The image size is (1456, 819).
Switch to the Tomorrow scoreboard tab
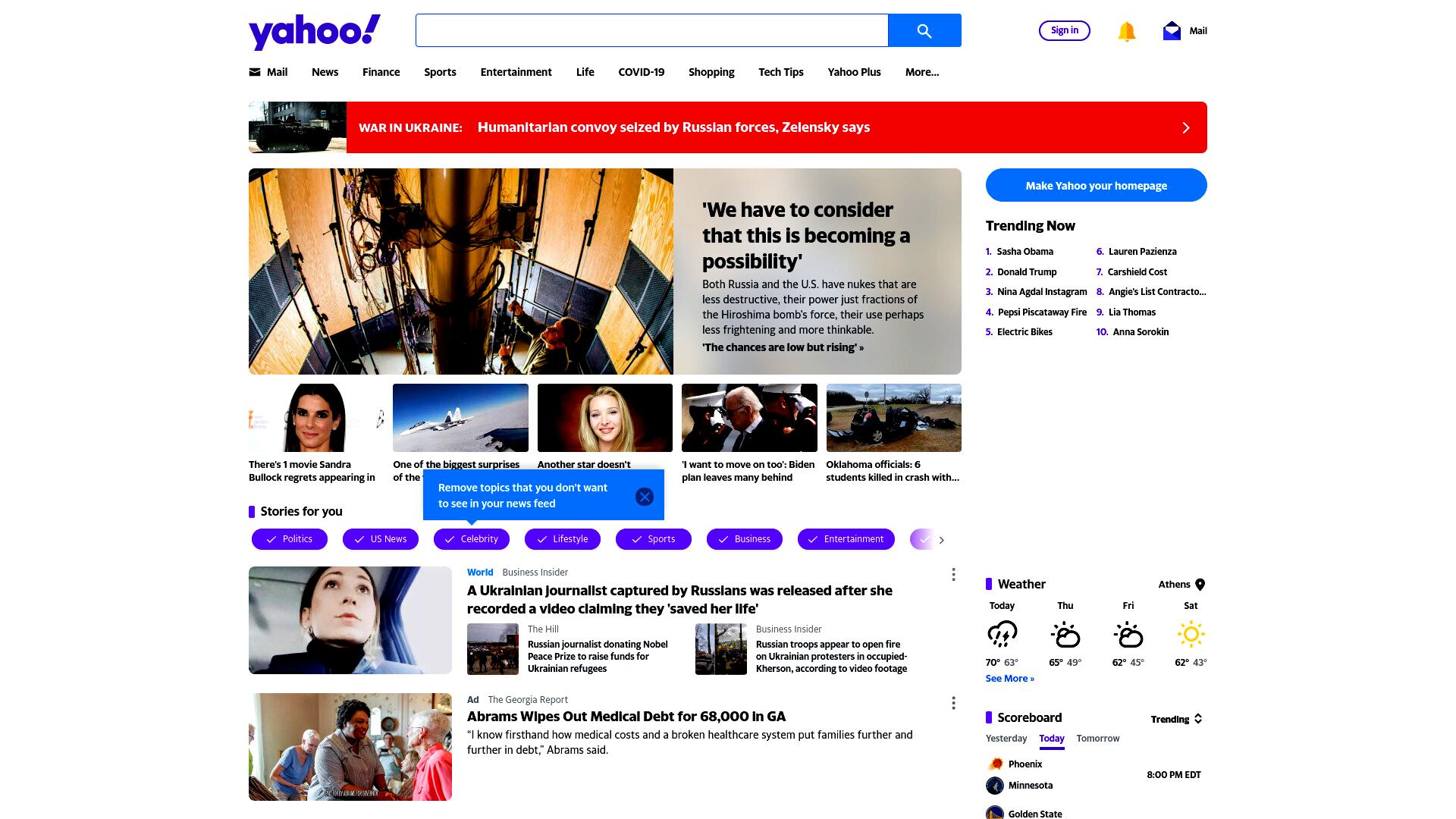1097,739
